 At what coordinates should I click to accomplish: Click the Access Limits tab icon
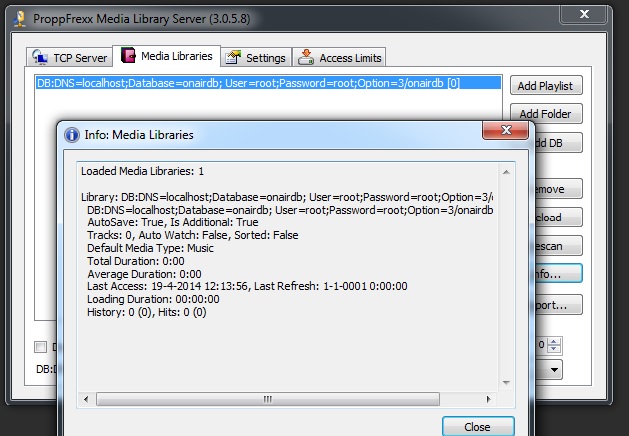pos(306,57)
